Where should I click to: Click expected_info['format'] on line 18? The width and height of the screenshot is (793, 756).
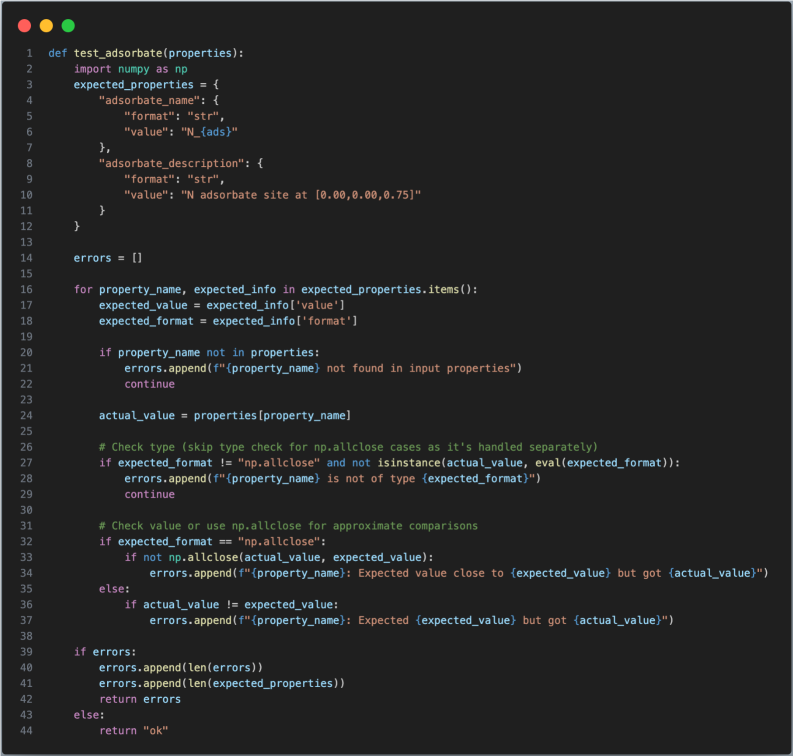pyautogui.click(x=285, y=321)
